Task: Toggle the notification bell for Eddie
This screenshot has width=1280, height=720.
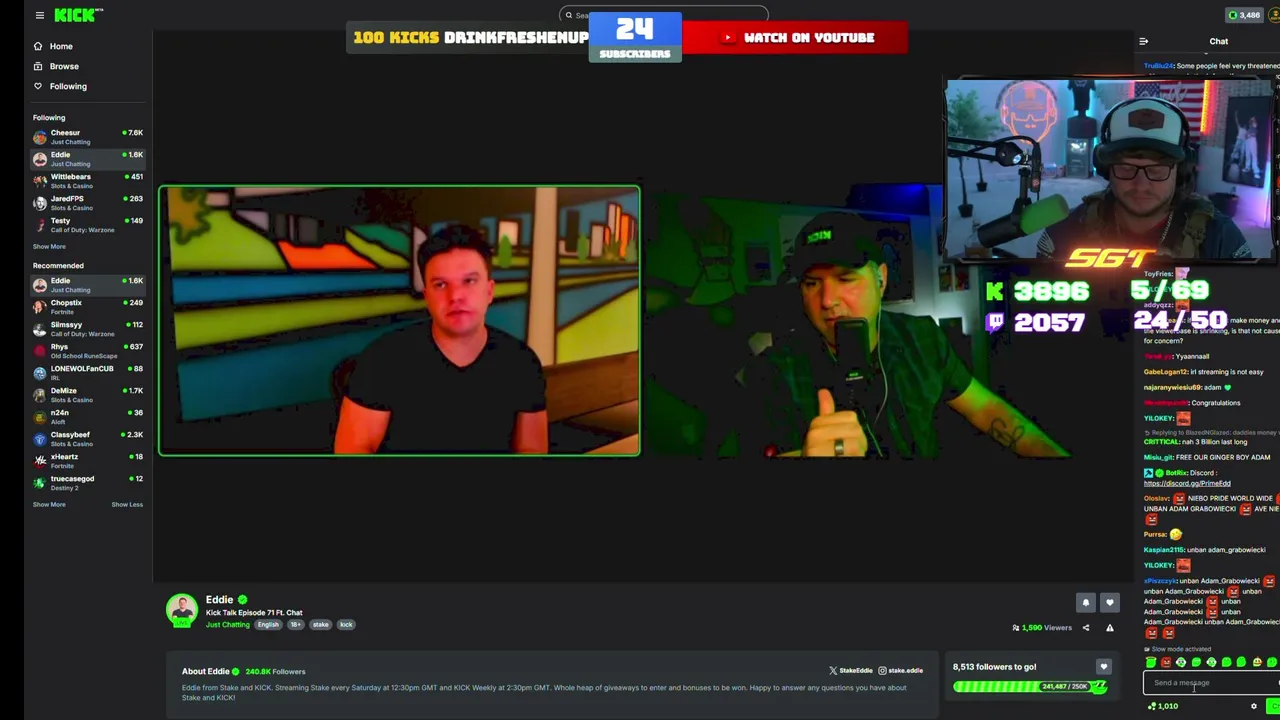Action: [1085, 603]
